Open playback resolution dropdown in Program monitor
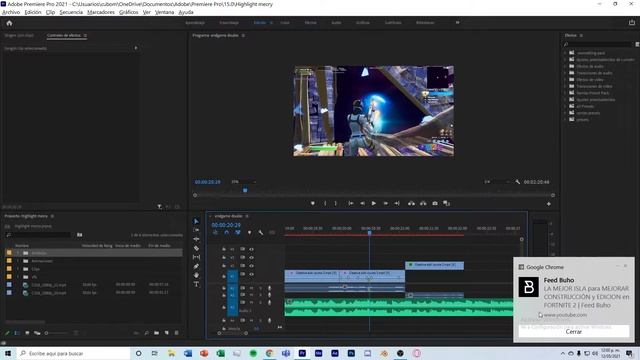Screen dimensions: 640x360 click(x=497, y=182)
